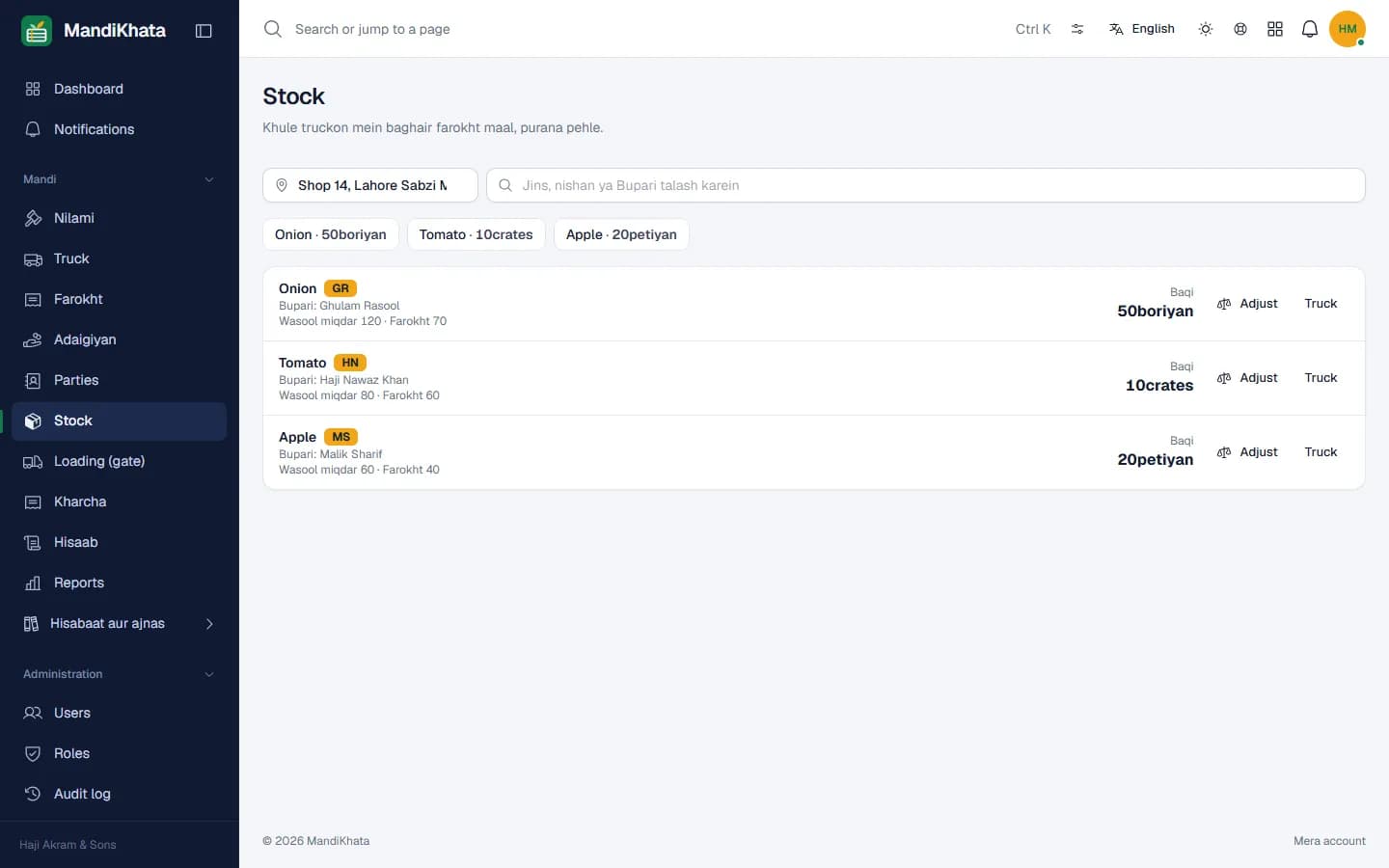The width and height of the screenshot is (1389, 868).
Task: Click the Kharcha expenses icon
Action: pyautogui.click(x=33, y=502)
